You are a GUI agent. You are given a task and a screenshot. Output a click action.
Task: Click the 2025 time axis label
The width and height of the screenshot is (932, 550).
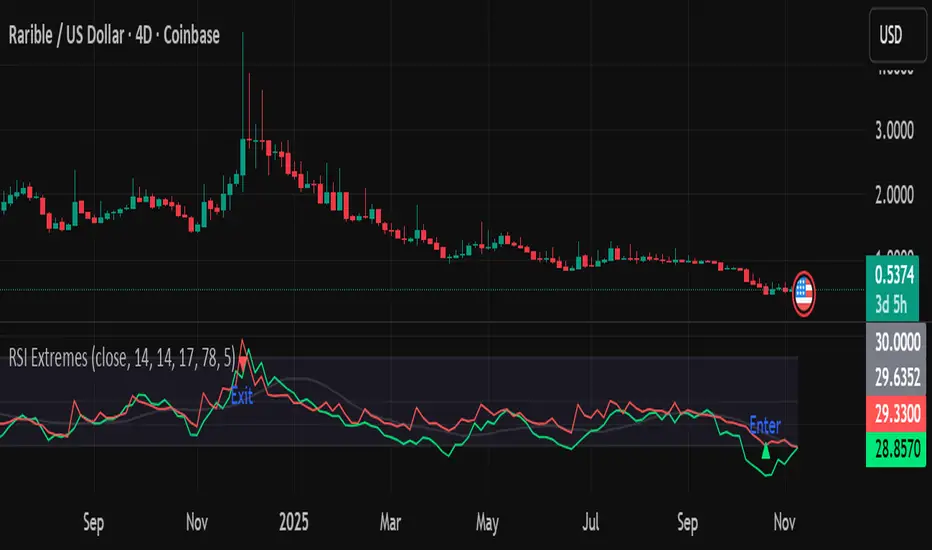pyautogui.click(x=294, y=522)
